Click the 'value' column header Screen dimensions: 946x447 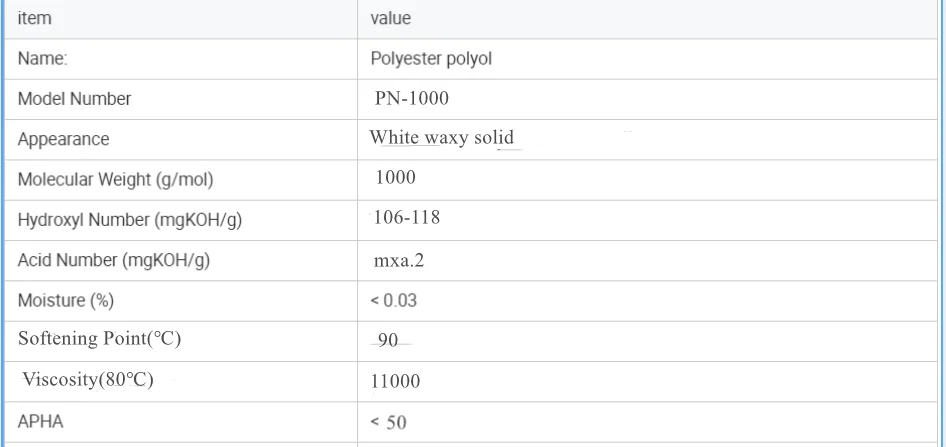tap(390, 18)
